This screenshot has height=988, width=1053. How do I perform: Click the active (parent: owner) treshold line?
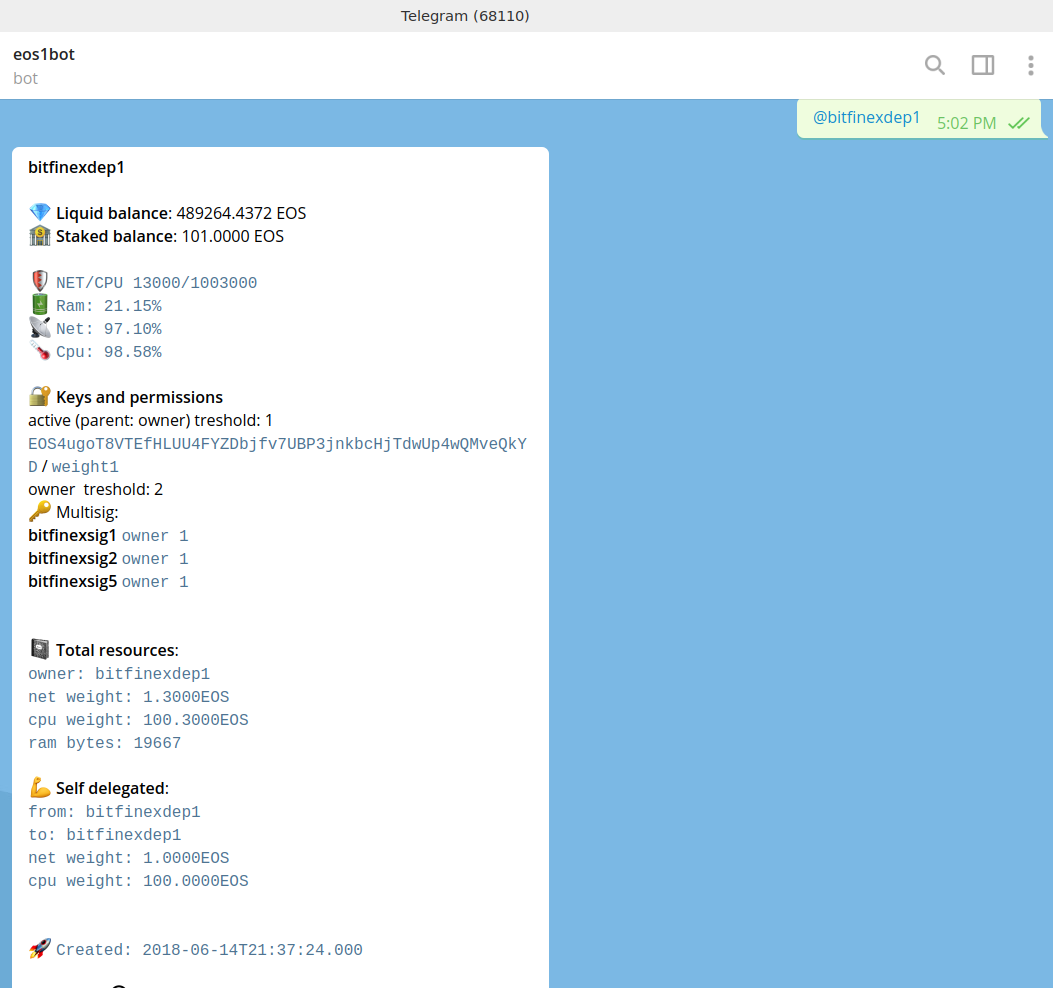[150, 420]
